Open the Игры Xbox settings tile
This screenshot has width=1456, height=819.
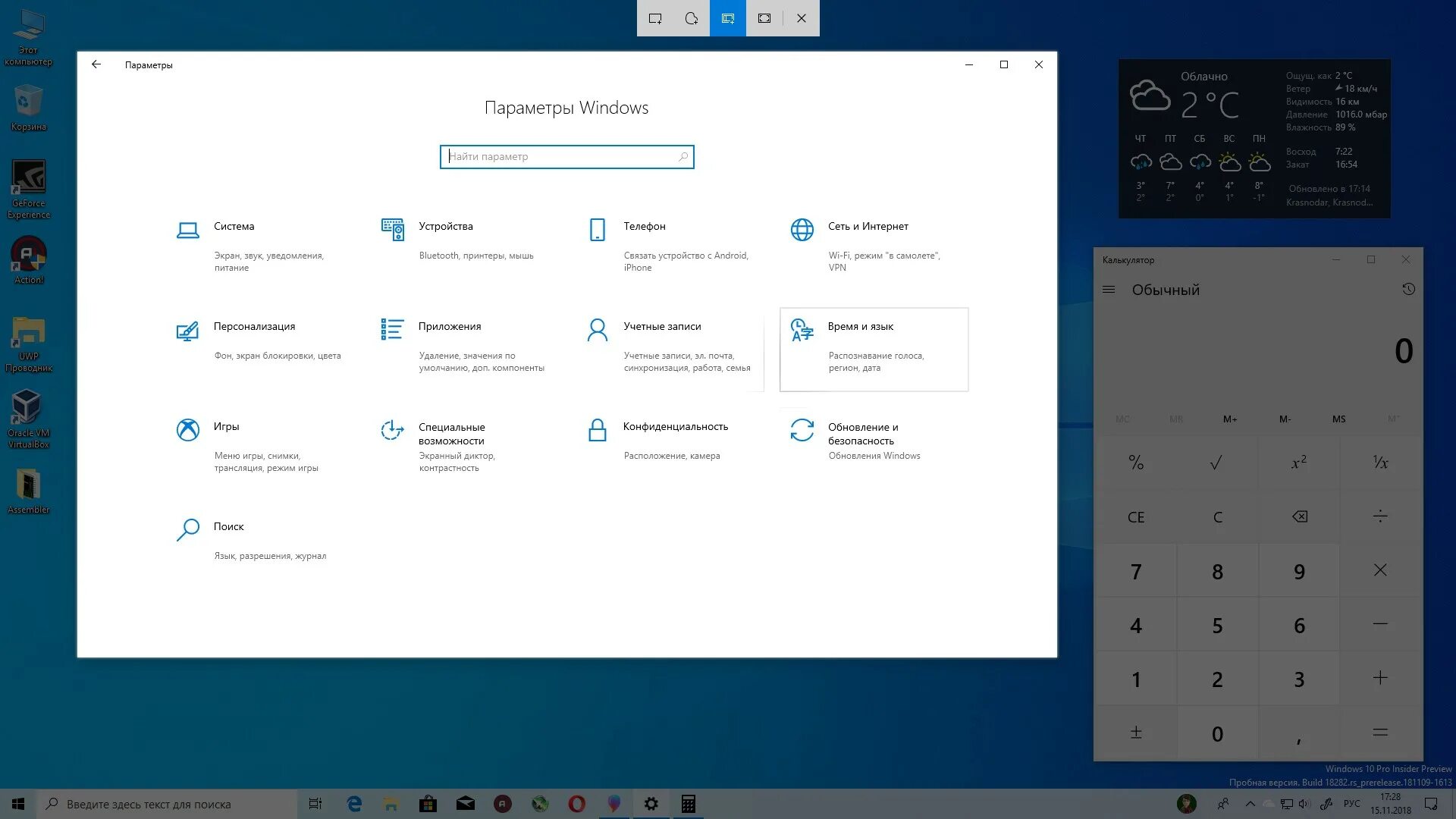point(226,427)
